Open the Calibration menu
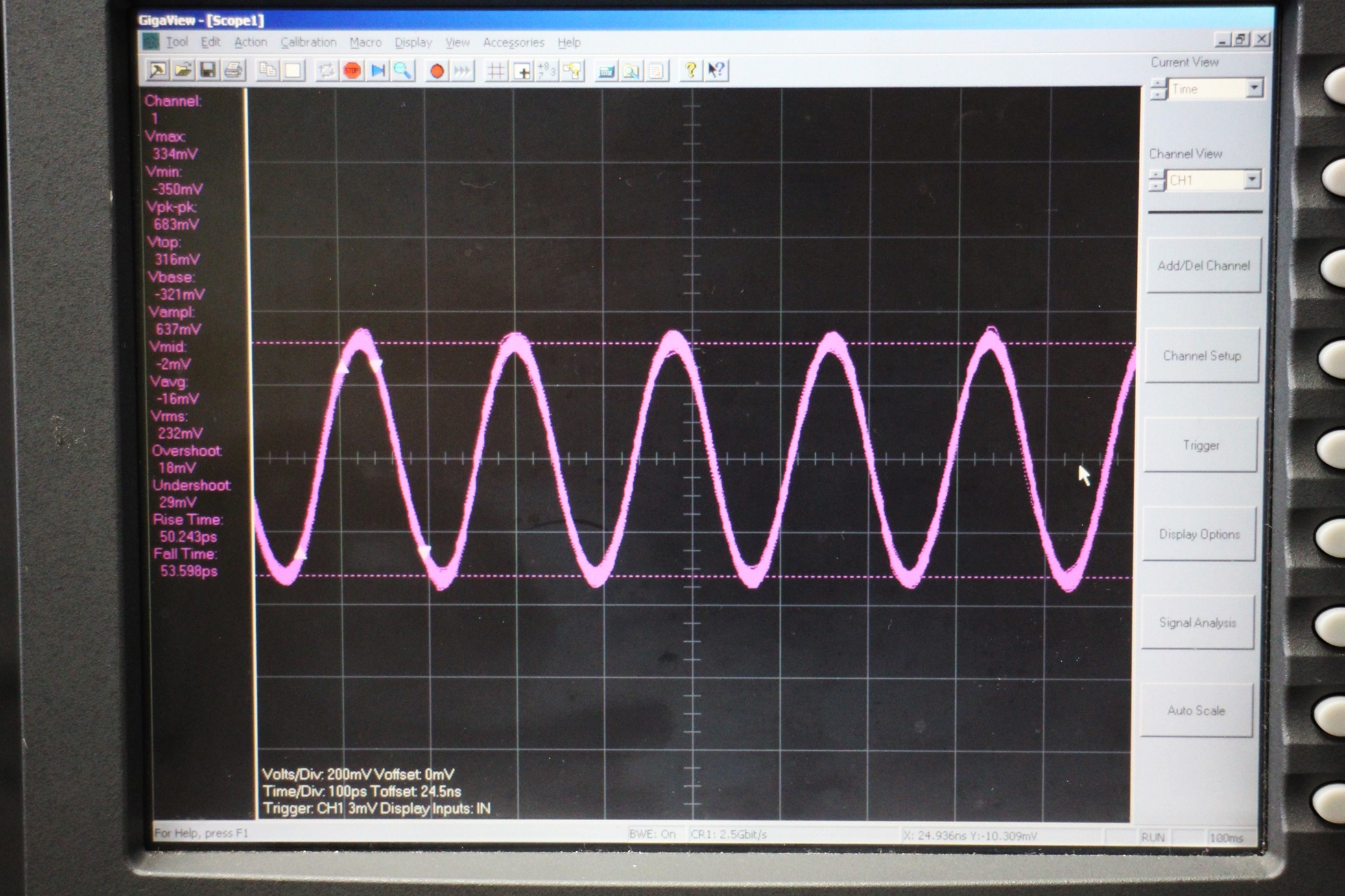 click(308, 42)
